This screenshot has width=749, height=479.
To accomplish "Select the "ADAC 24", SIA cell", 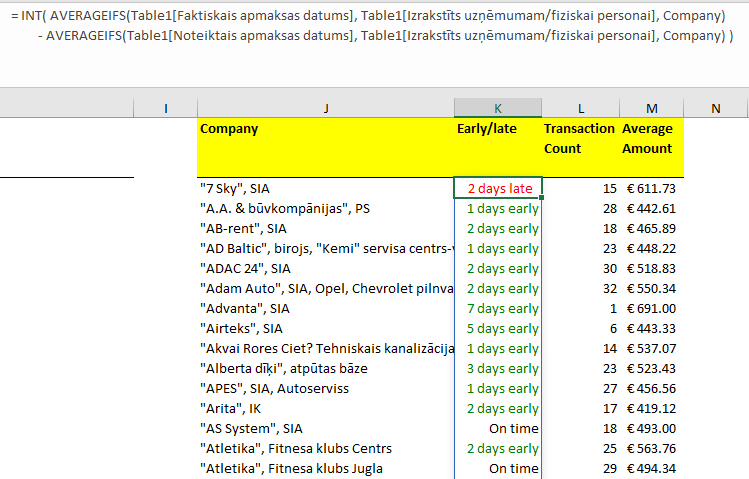I will point(326,268).
